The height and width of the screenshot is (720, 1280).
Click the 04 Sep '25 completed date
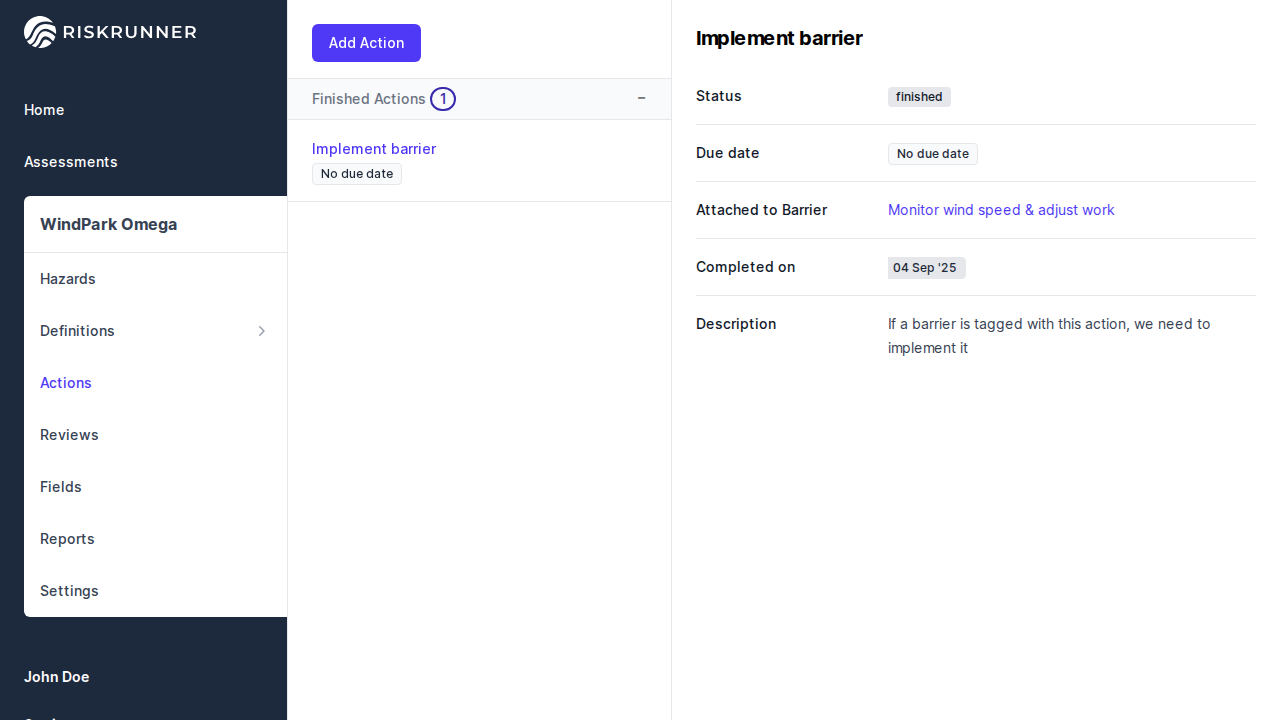(925, 268)
